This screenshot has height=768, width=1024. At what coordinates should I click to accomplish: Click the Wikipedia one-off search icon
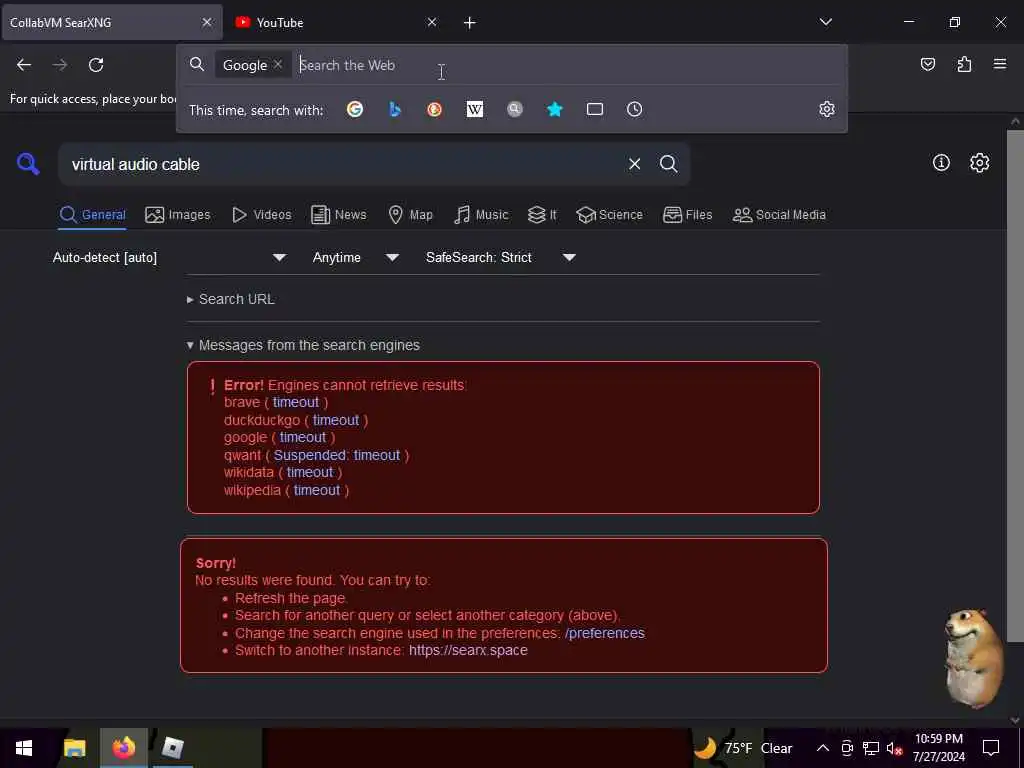pos(475,109)
